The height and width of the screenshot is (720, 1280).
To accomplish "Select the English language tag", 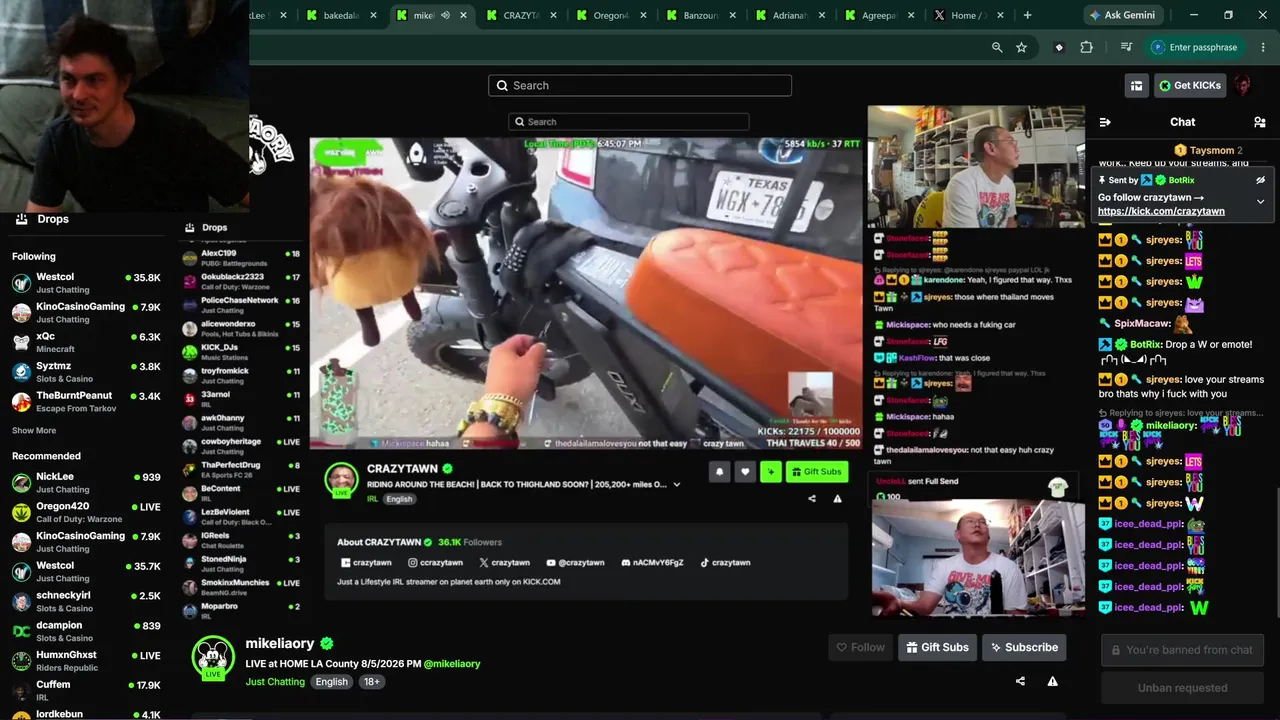I will 332,682.
